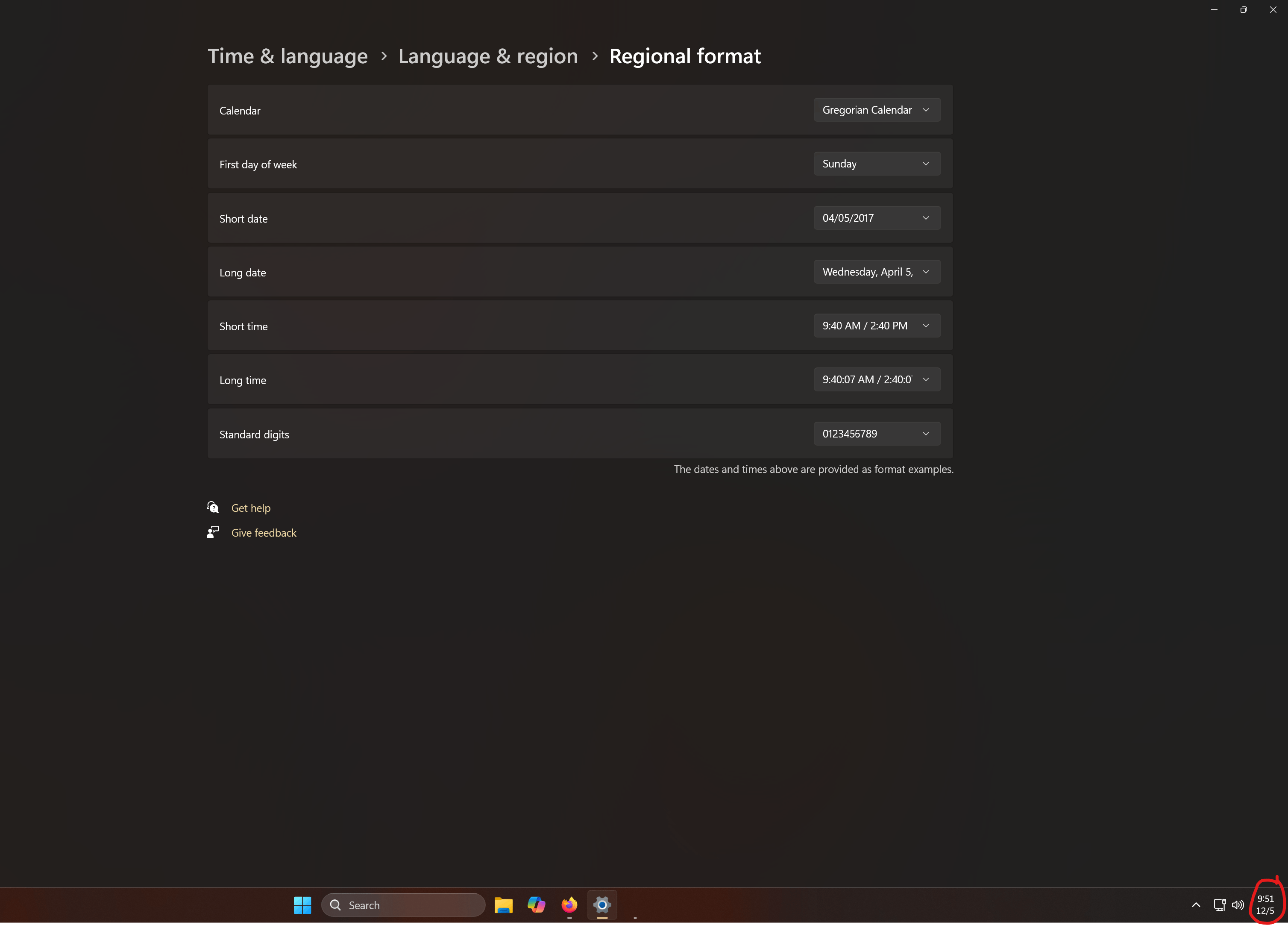Click the Give feedback person icon
The image size is (1288, 925).
pyautogui.click(x=213, y=532)
